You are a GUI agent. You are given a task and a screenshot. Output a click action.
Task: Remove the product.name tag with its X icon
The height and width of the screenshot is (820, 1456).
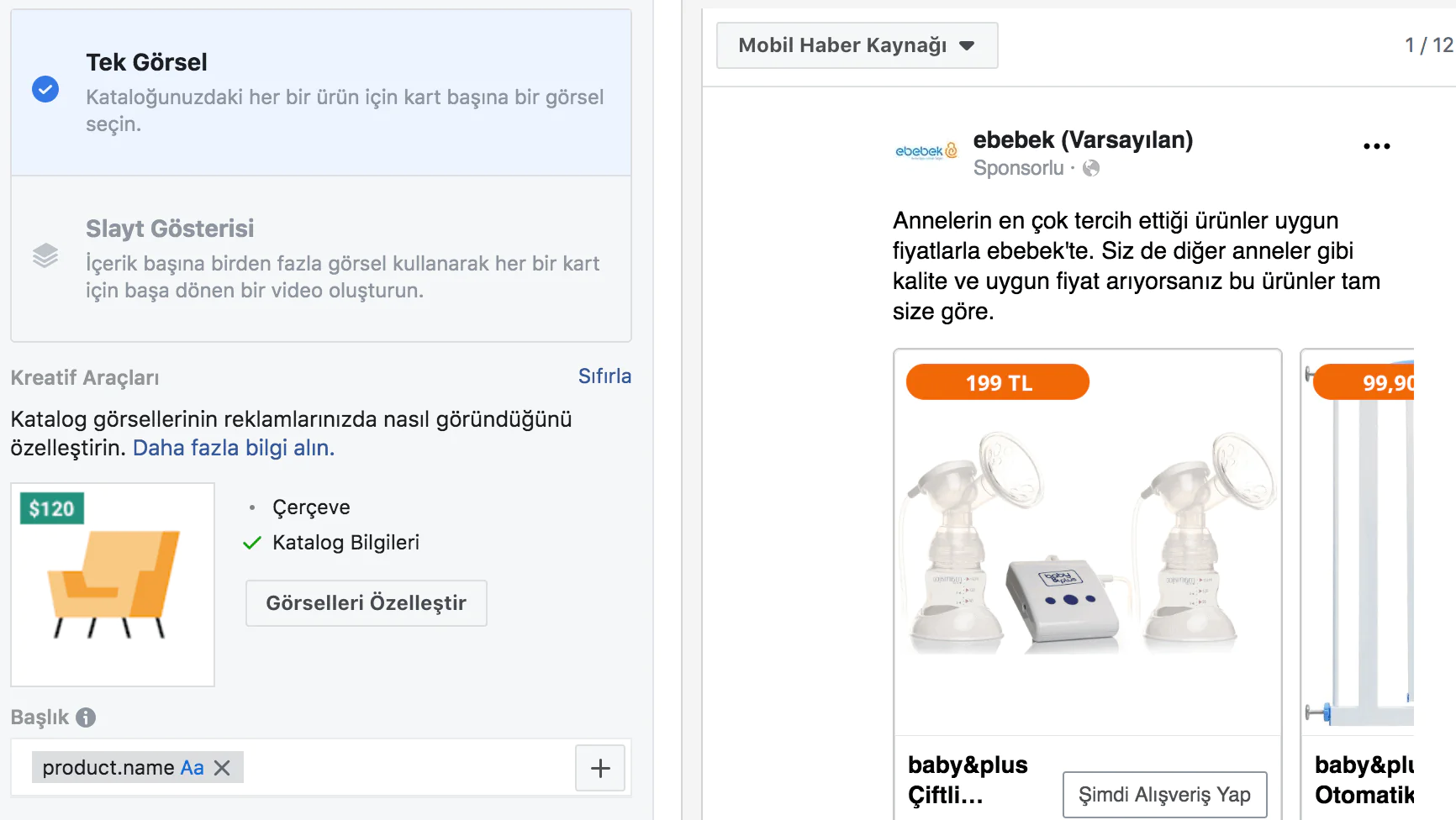222,768
